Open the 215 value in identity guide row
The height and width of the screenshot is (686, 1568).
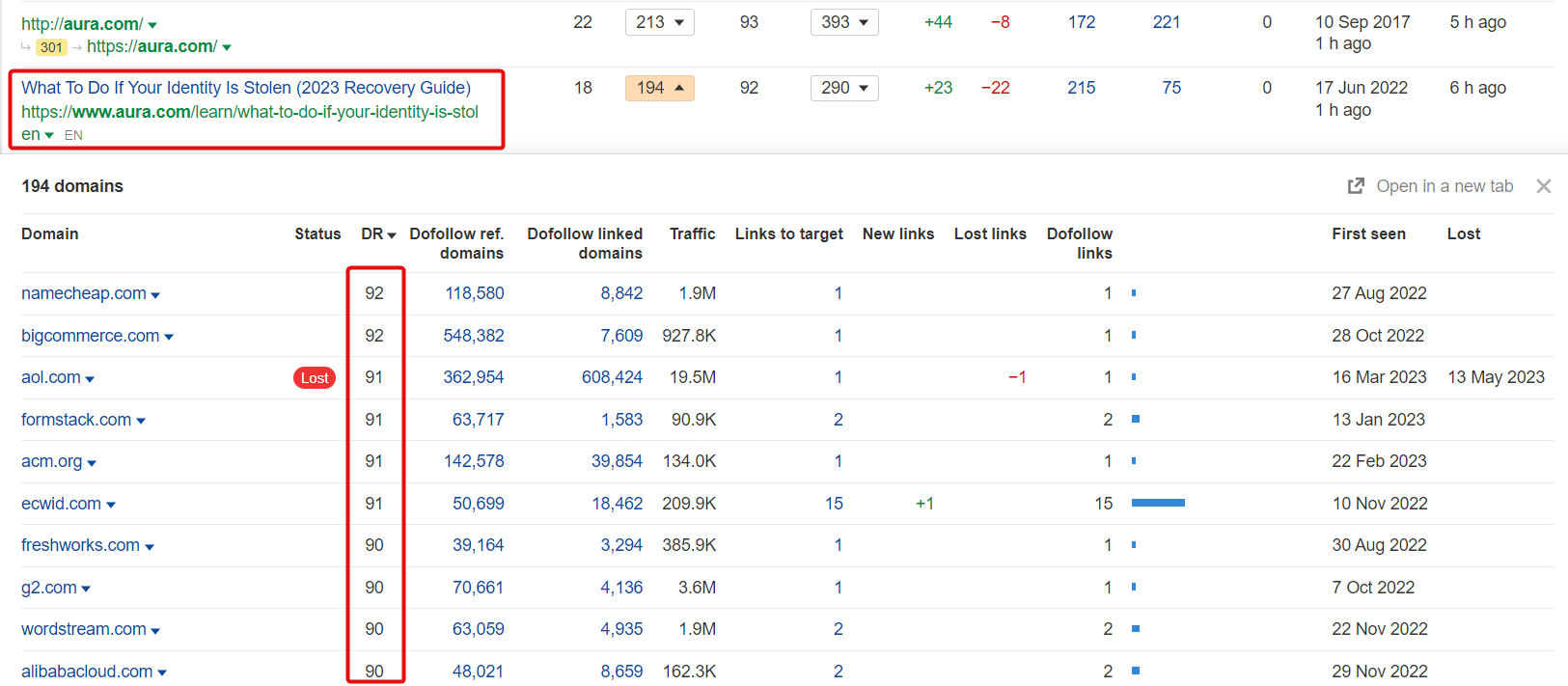pos(1082,88)
